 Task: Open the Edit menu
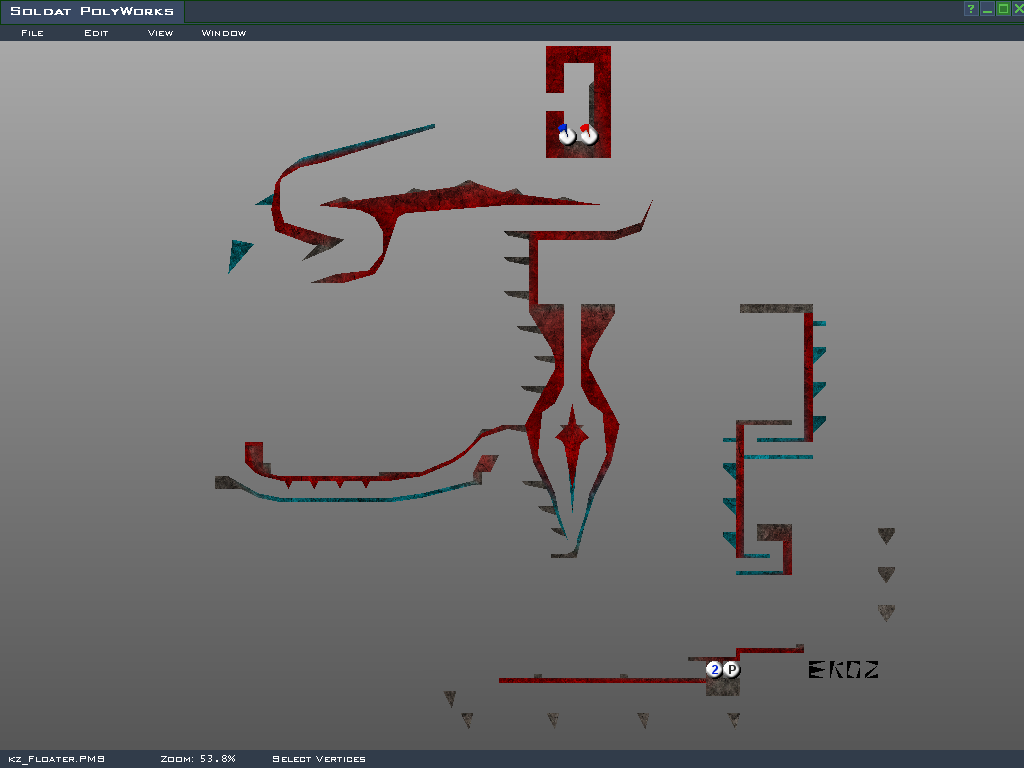pos(96,33)
